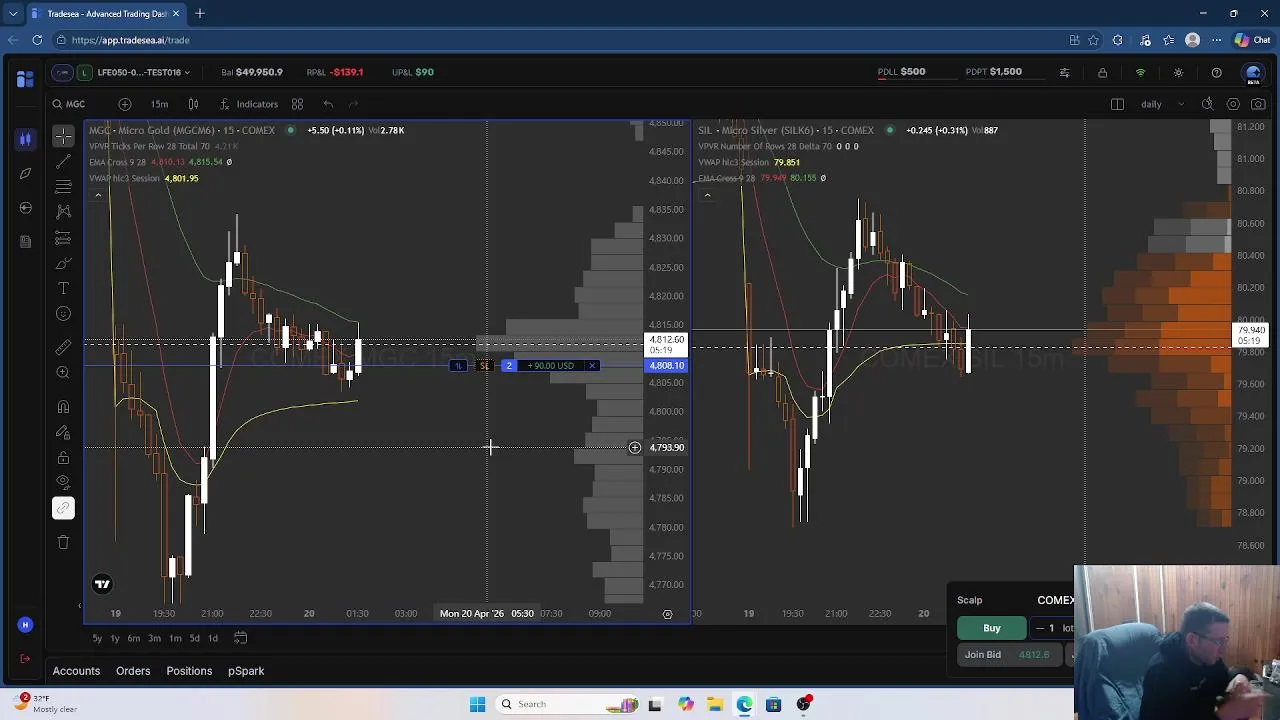The image size is (1280, 720).
Task: Select the 5d date range
Action: coord(194,638)
